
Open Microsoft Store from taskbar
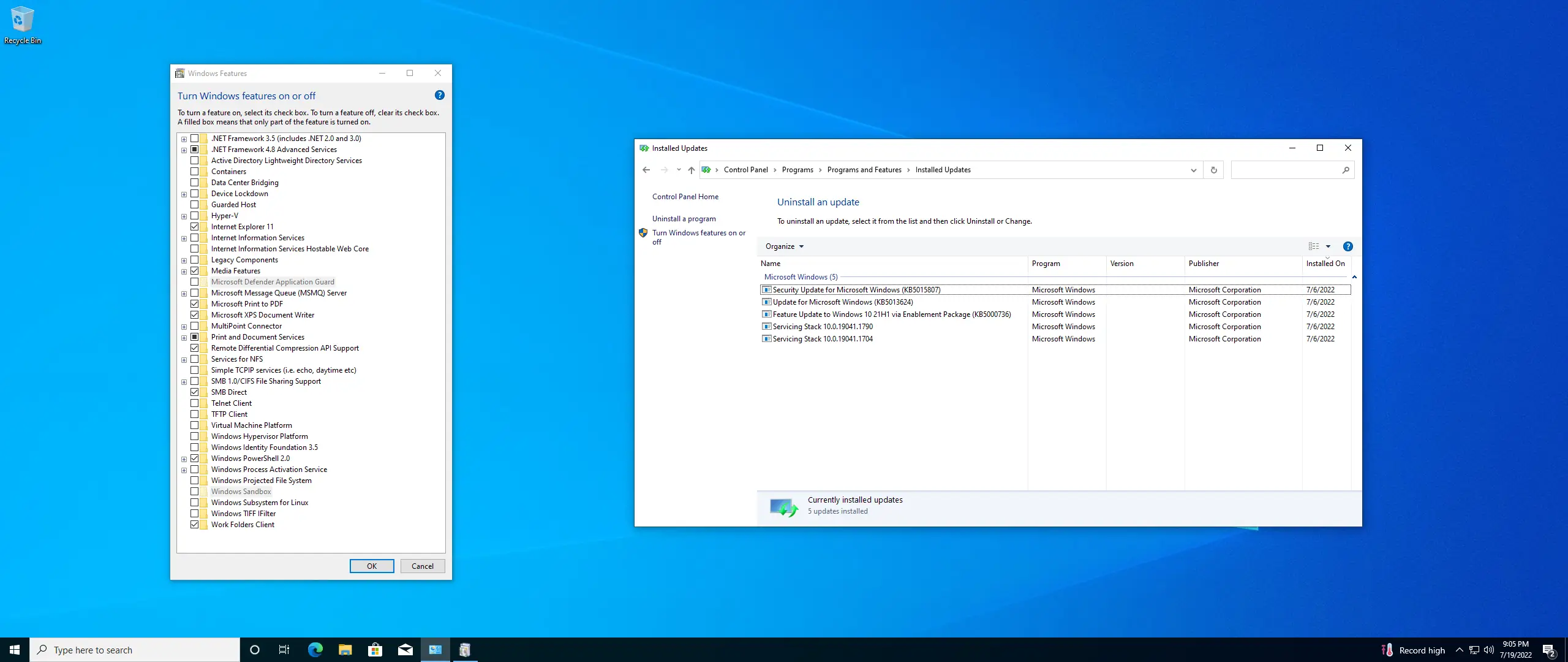coord(375,650)
